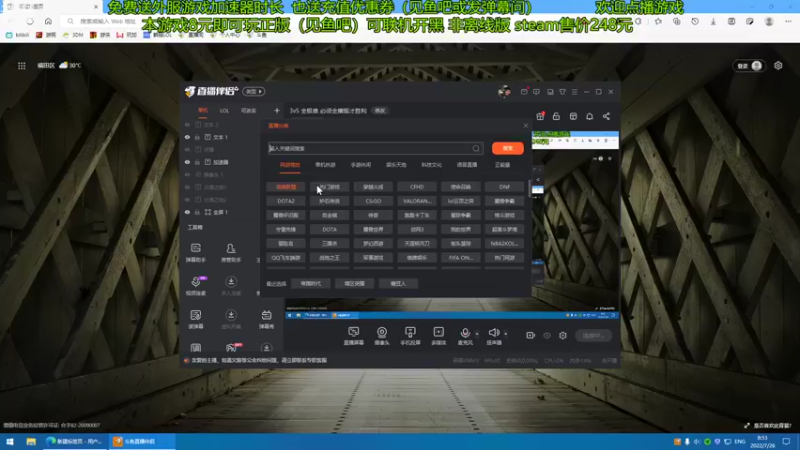The width and height of the screenshot is (800, 450).
Task: Switch to the 单机 scene tab
Action: pos(203,110)
